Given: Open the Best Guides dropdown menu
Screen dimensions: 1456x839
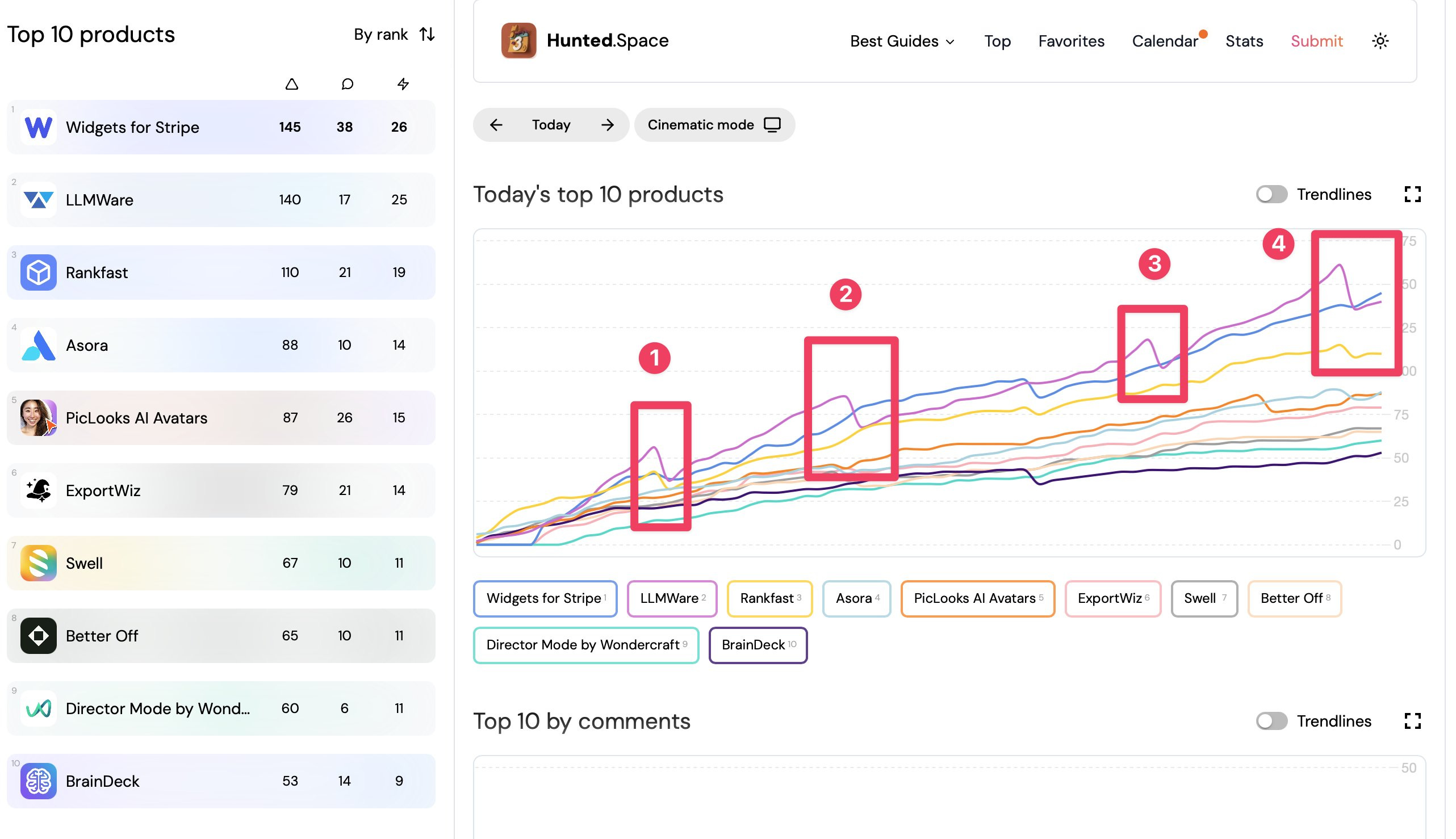Looking at the screenshot, I should (903, 41).
